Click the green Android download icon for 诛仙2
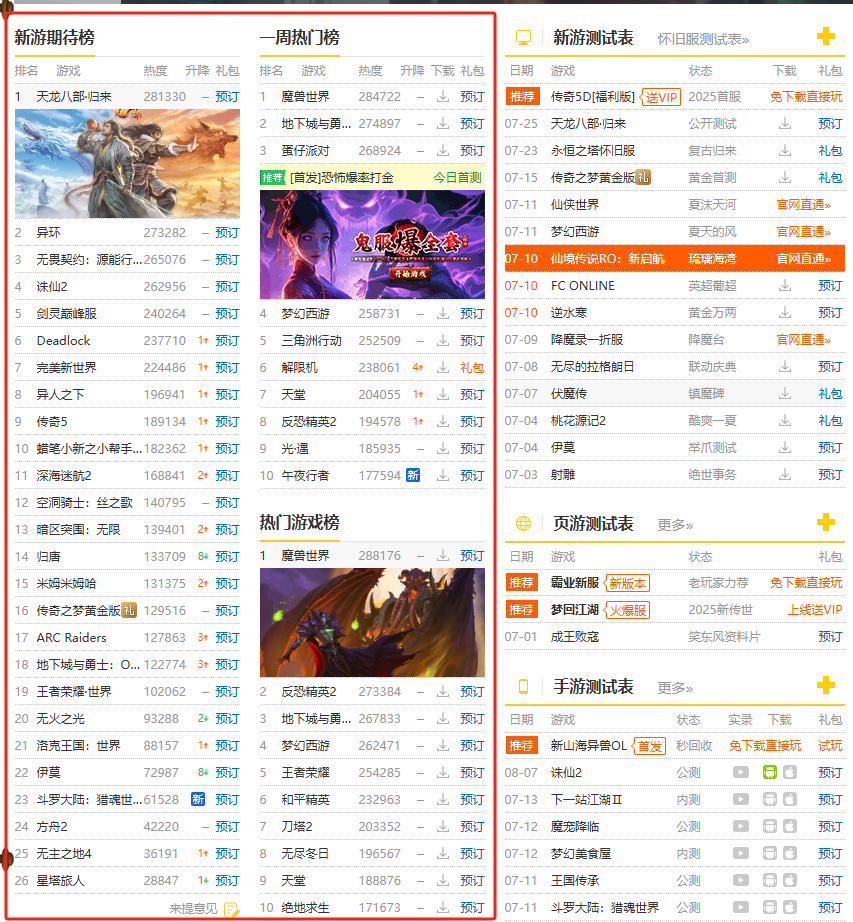853x922 pixels. tap(769, 772)
